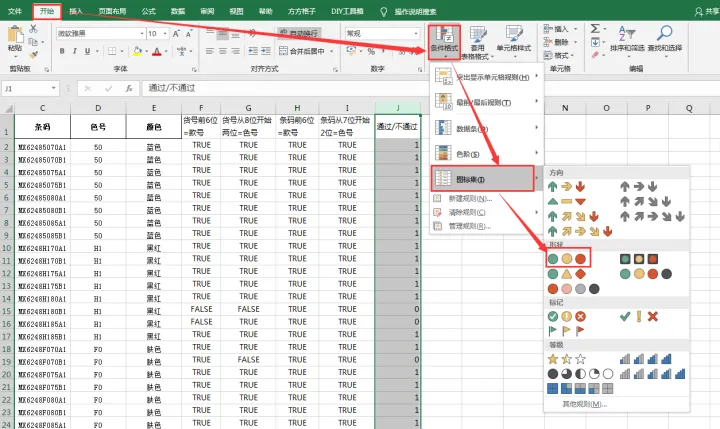720x429 pixels.
Task: Open the 插入 Insert ribbon tab
Action: pyautogui.click(x=76, y=11)
